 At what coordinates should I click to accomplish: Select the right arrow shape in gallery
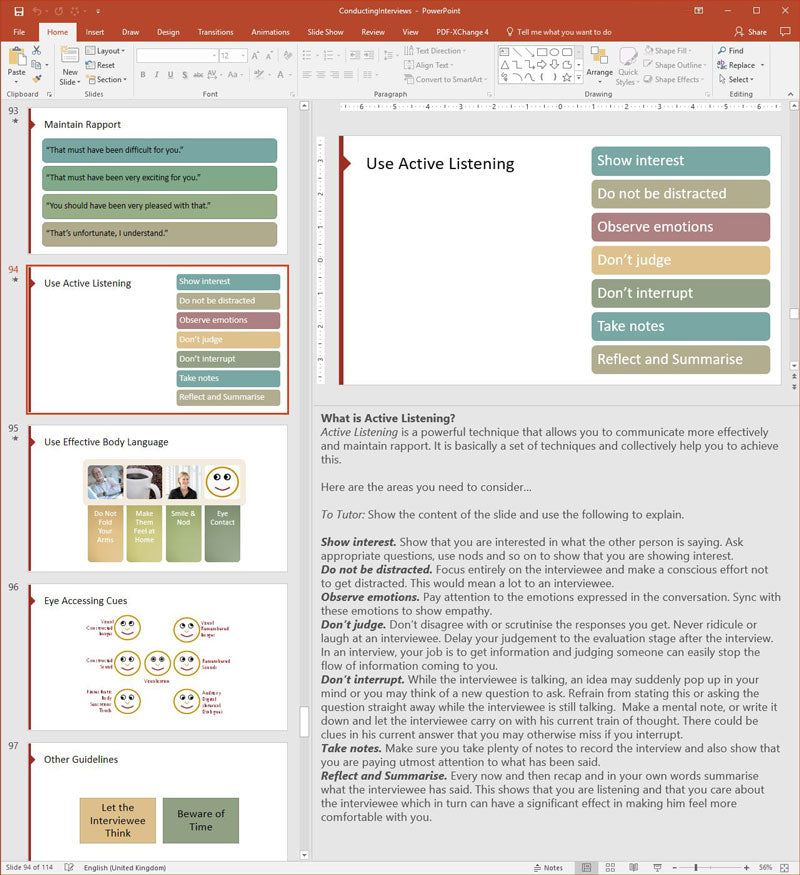tap(542, 65)
